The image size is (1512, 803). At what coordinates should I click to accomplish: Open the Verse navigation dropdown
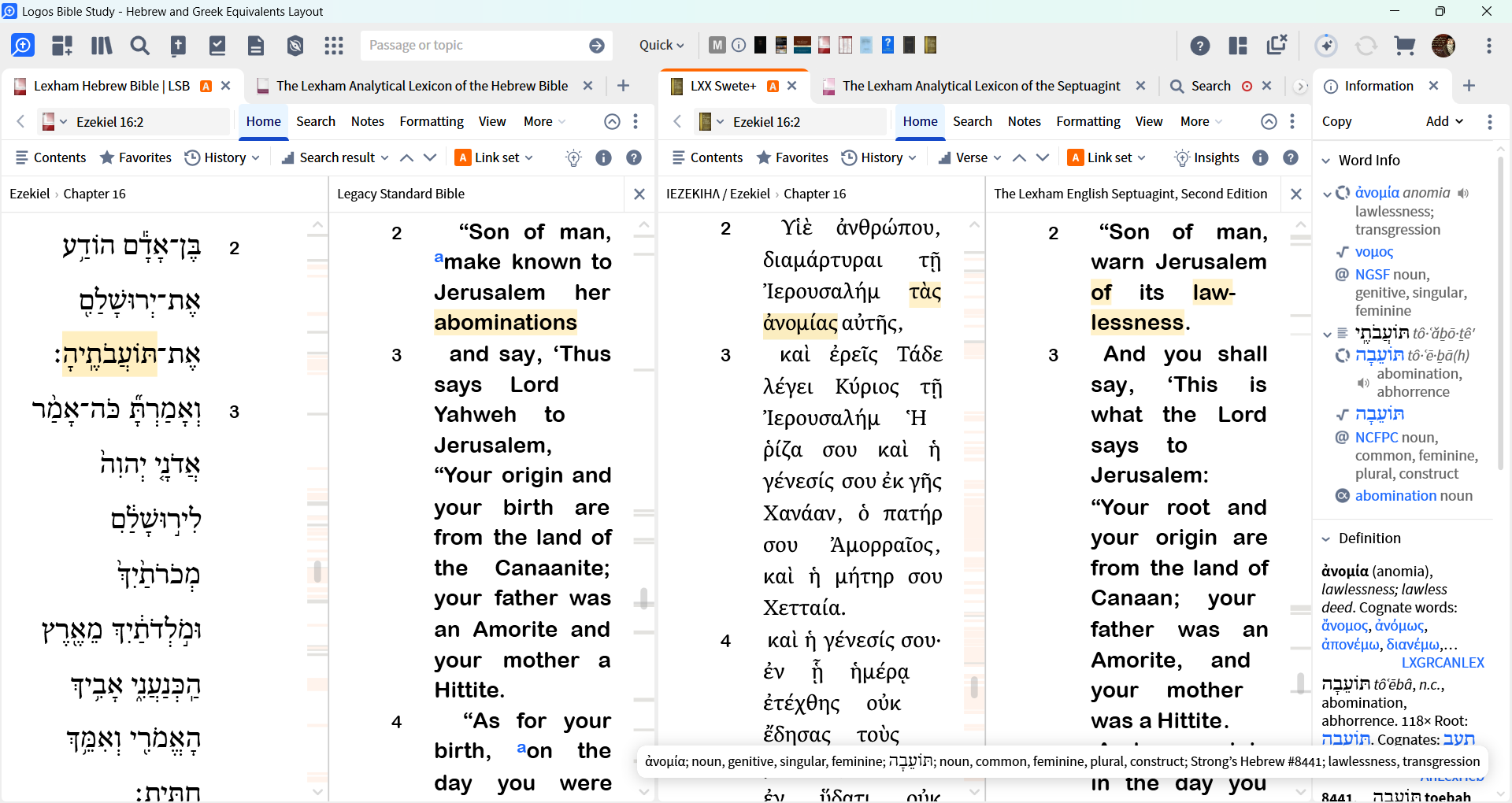[970, 157]
